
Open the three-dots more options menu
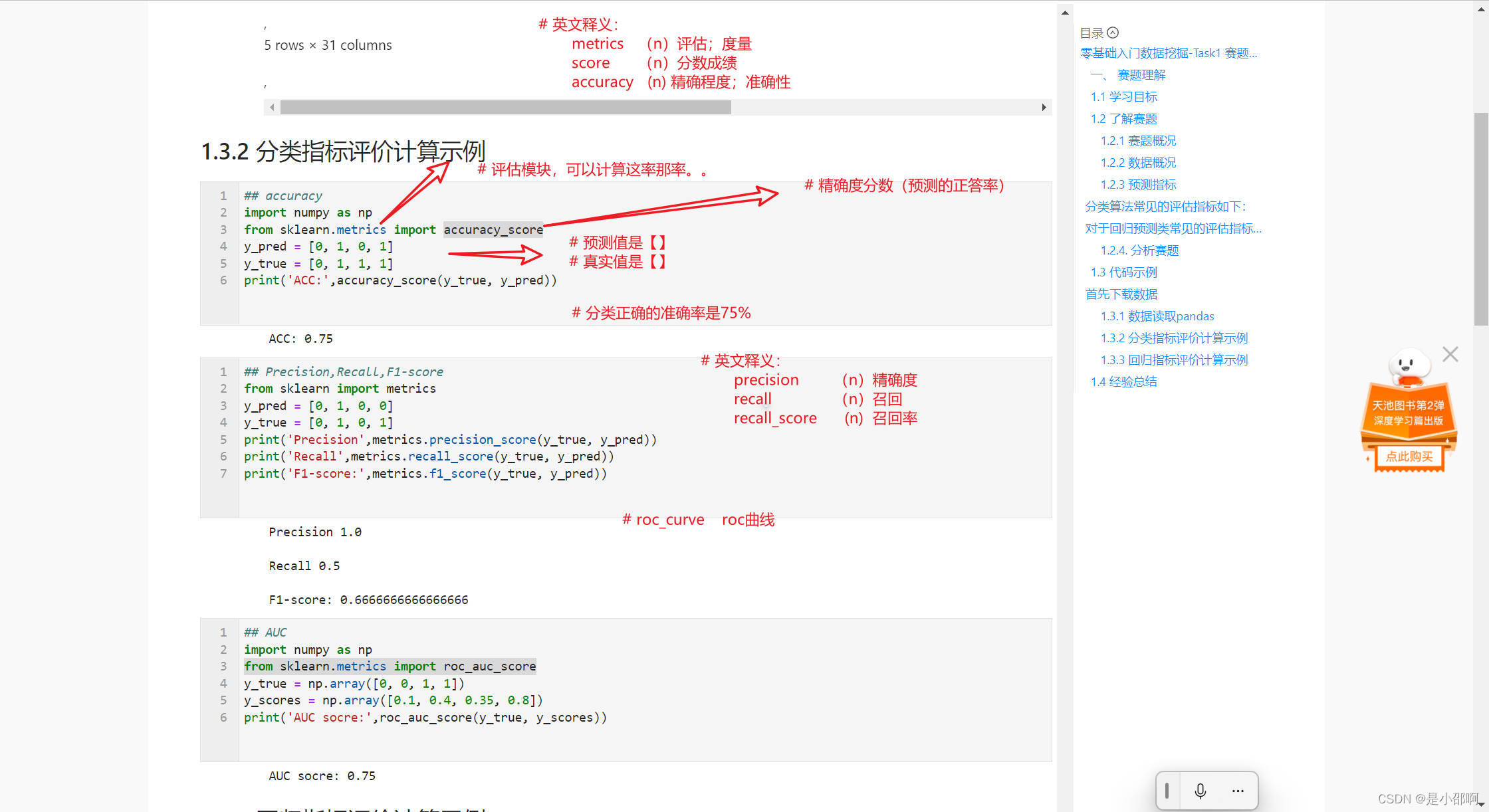click(x=1237, y=791)
